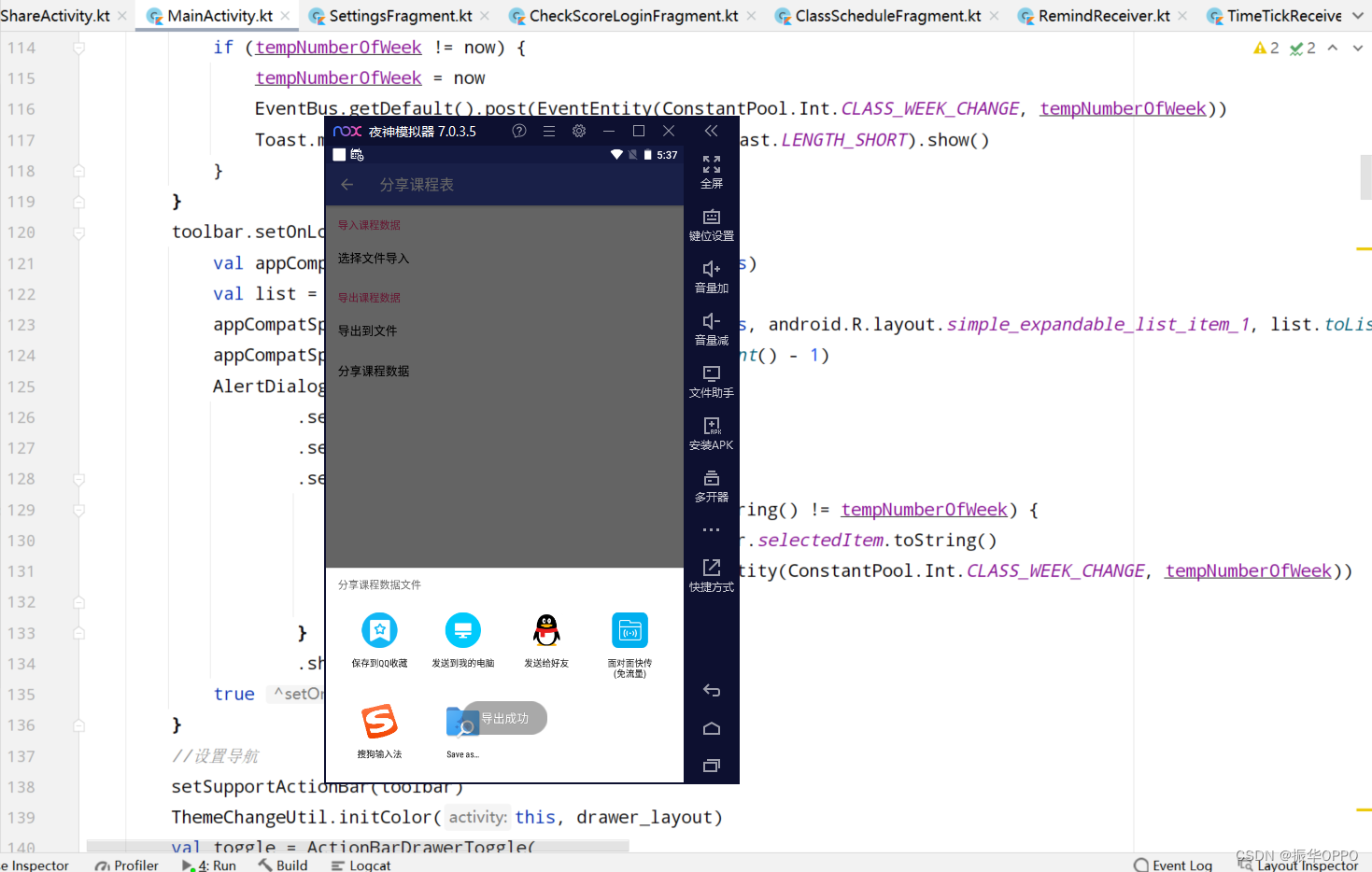Switch to ClassScheduleFragment.kt tab
1372x872 pixels.
click(887, 16)
